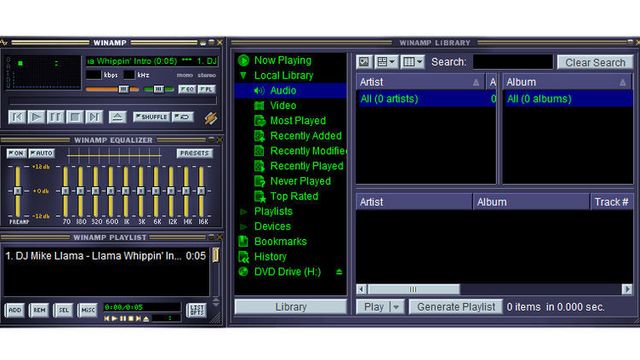Click the scrolling song title display

152,61
